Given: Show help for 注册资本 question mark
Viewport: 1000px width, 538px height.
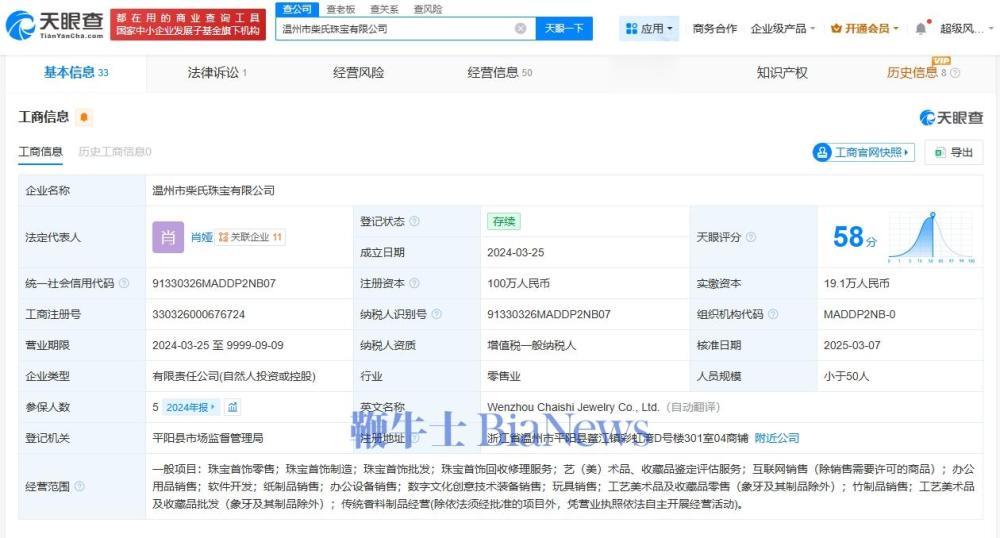Looking at the screenshot, I should pos(415,283).
